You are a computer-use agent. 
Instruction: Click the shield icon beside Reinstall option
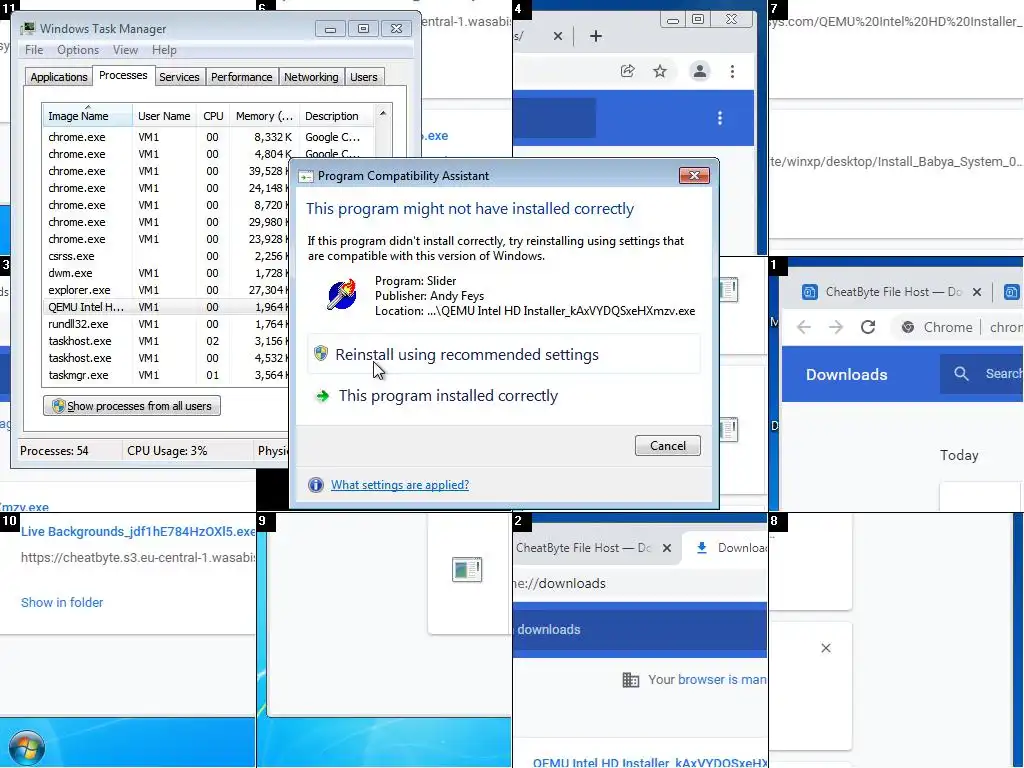tap(321, 353)
